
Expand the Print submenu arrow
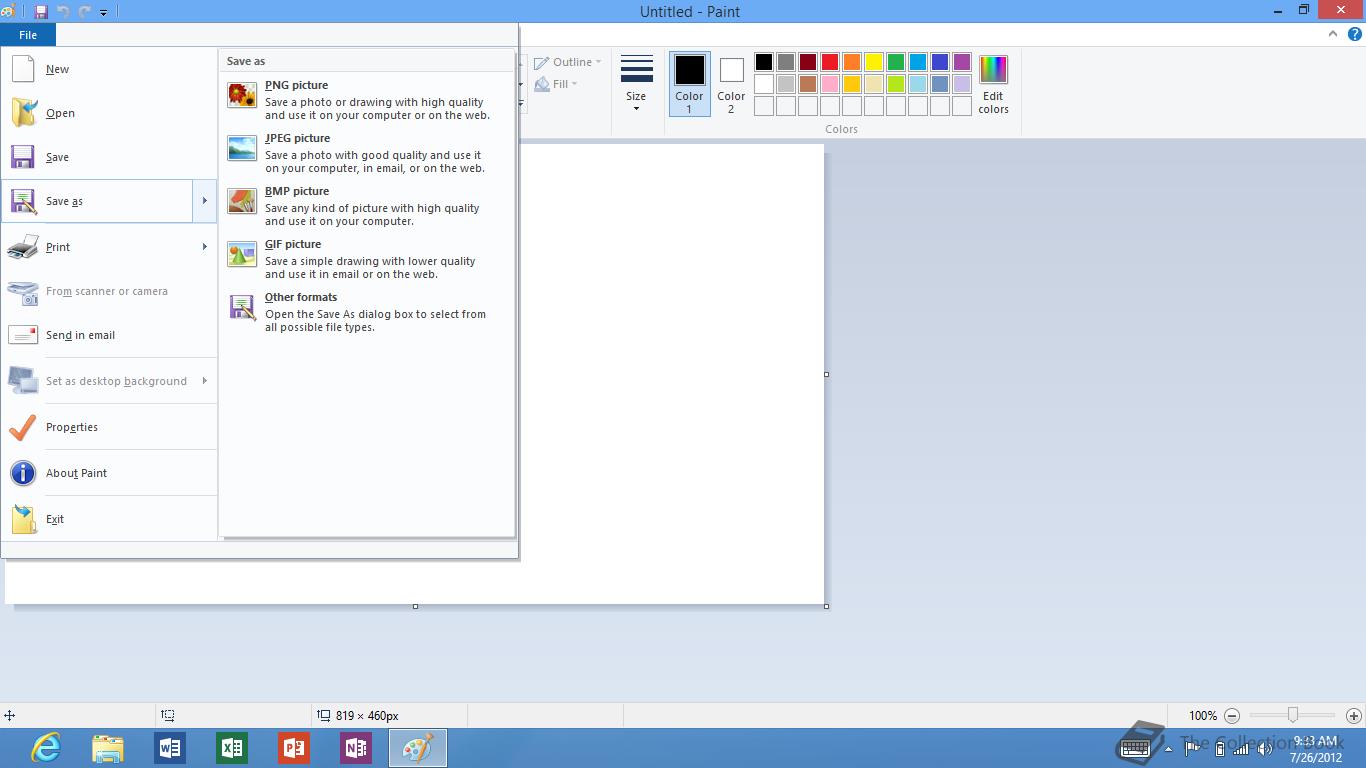tap(204, 247)
